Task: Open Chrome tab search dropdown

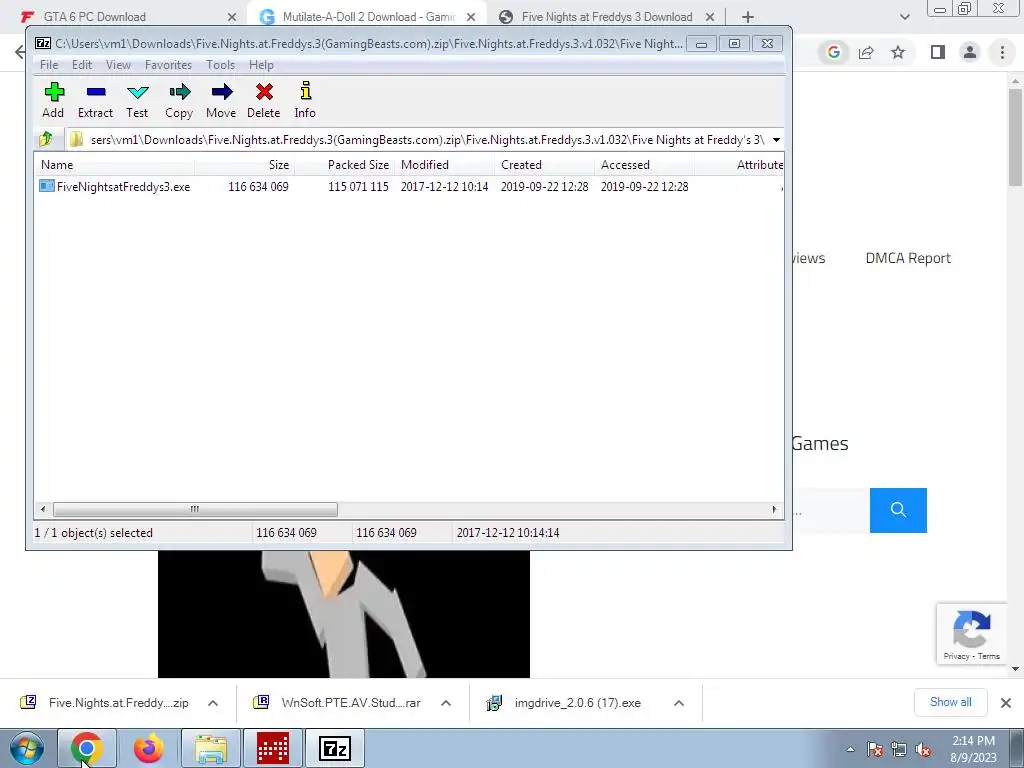Action: click(904, 17)
